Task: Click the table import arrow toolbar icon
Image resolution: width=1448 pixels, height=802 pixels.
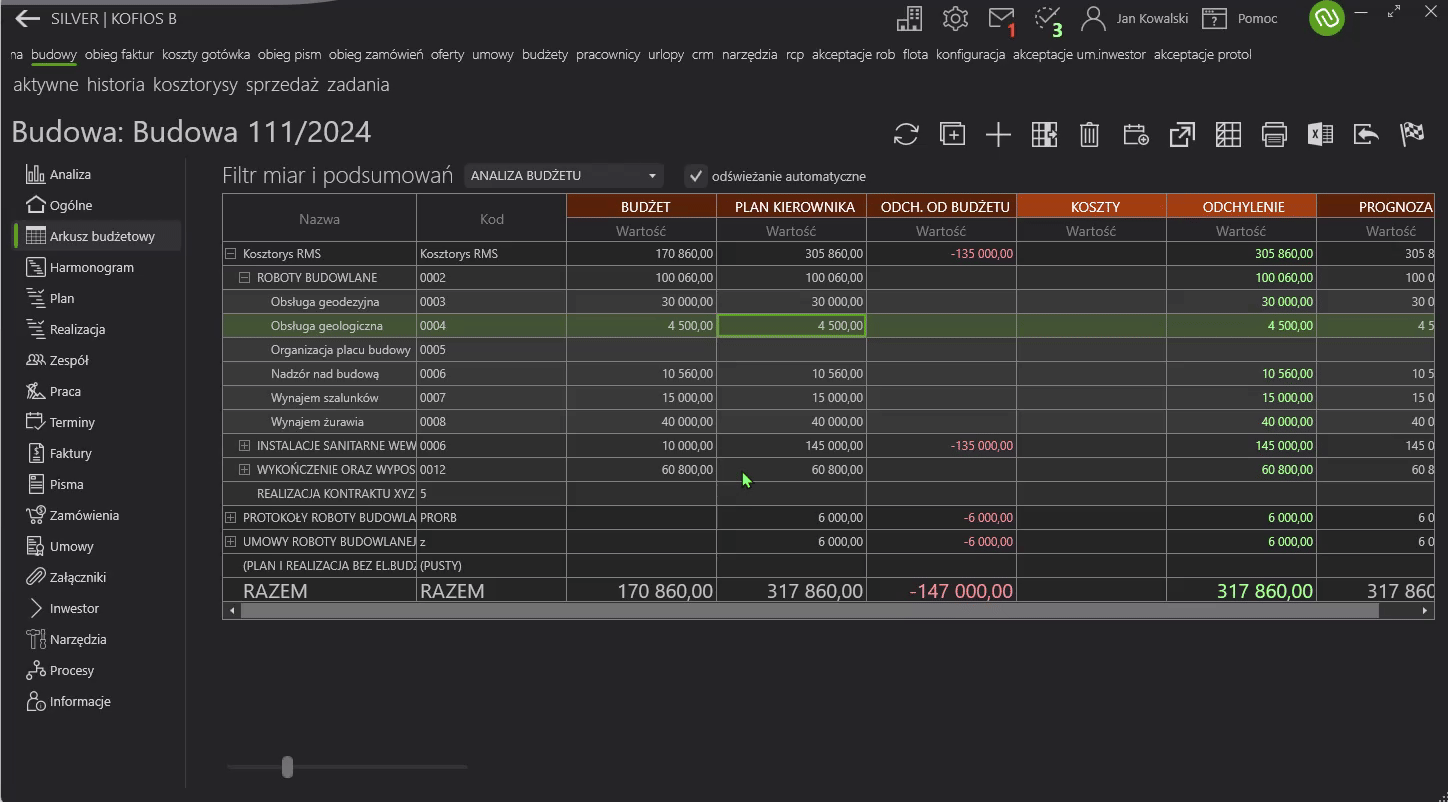Action: point(1044,134)
